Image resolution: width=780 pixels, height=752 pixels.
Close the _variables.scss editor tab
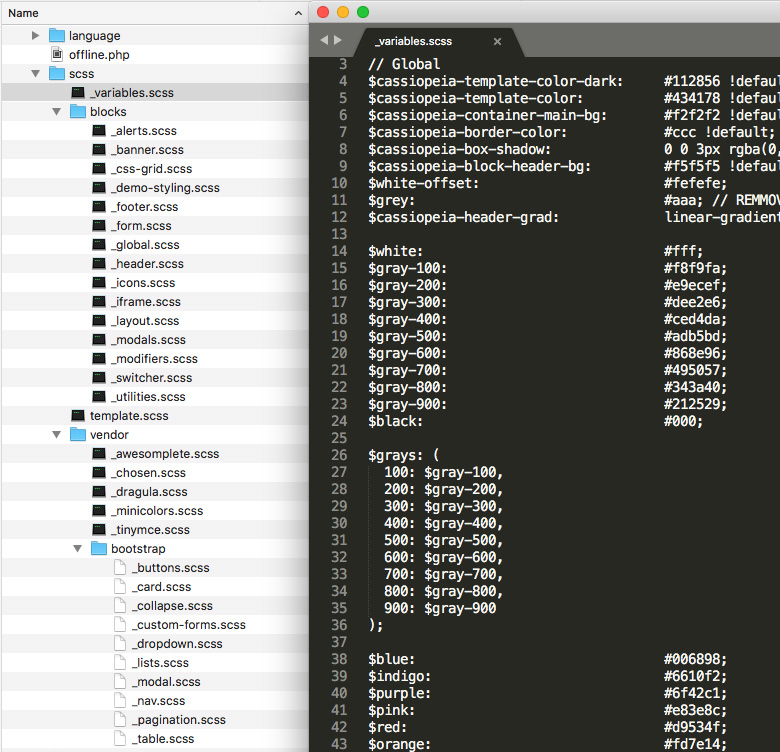pos(497,42)
